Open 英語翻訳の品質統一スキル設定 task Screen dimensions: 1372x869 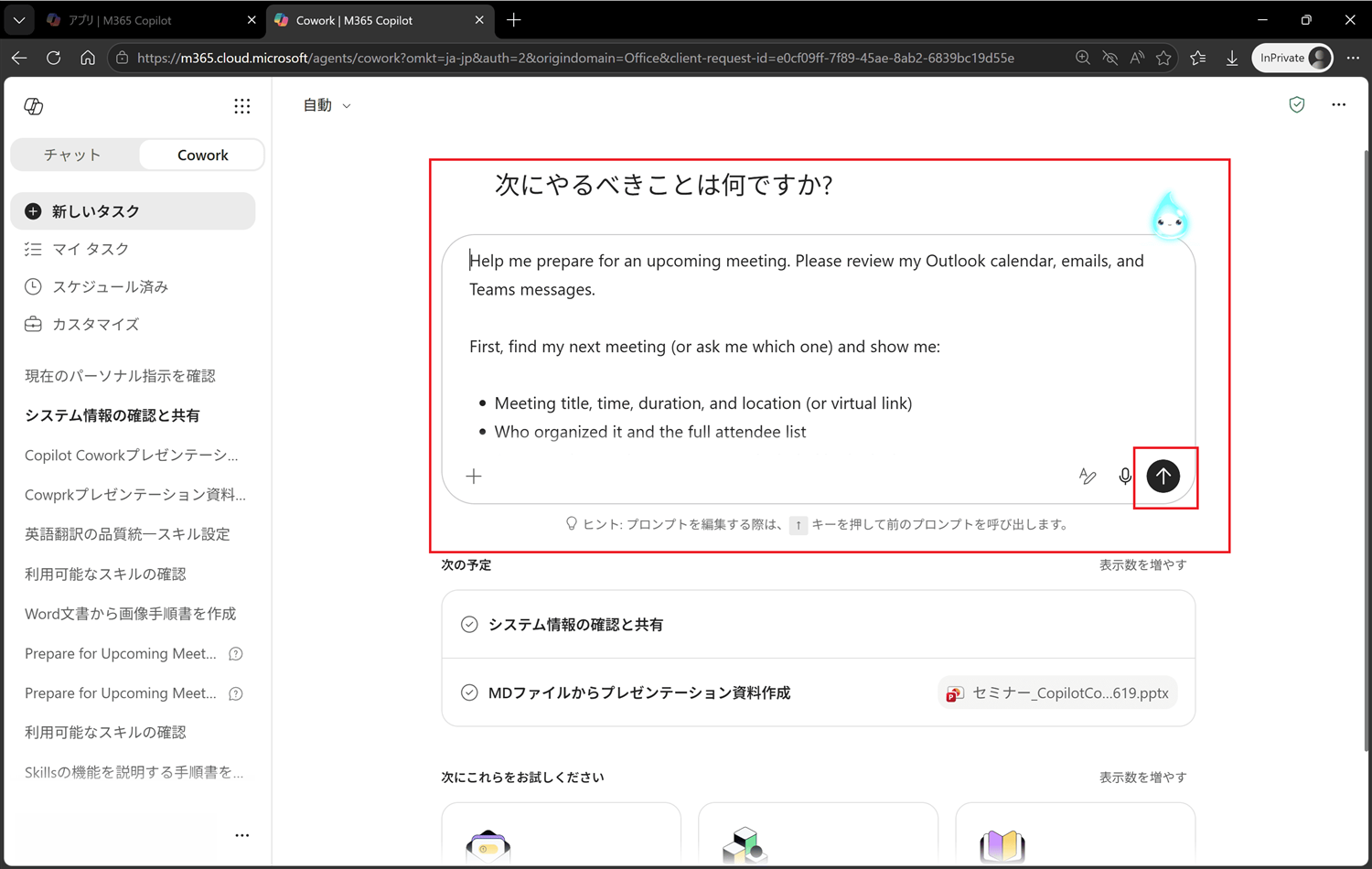click(127, 534)
